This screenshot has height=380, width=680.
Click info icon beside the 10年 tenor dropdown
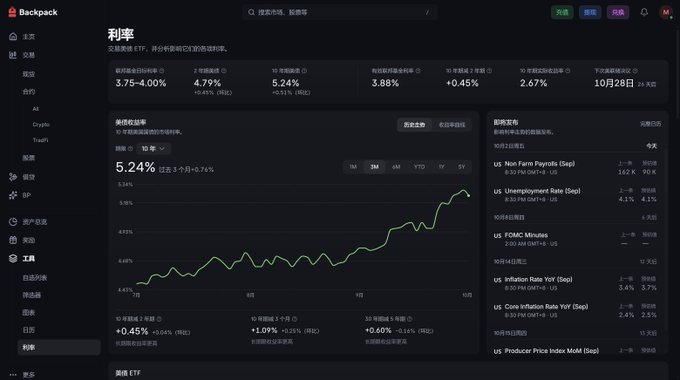pyautogui.click(x=130, y=149)
